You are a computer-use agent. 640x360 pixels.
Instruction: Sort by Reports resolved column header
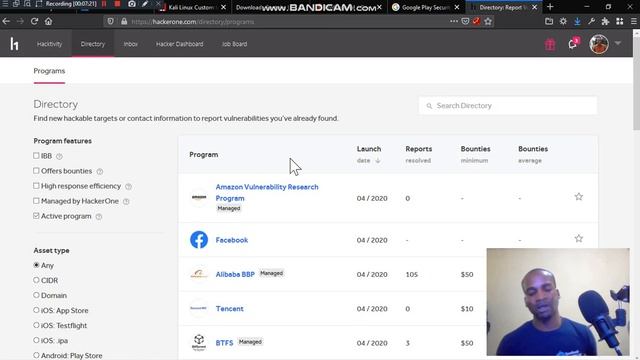click(418, 154)
